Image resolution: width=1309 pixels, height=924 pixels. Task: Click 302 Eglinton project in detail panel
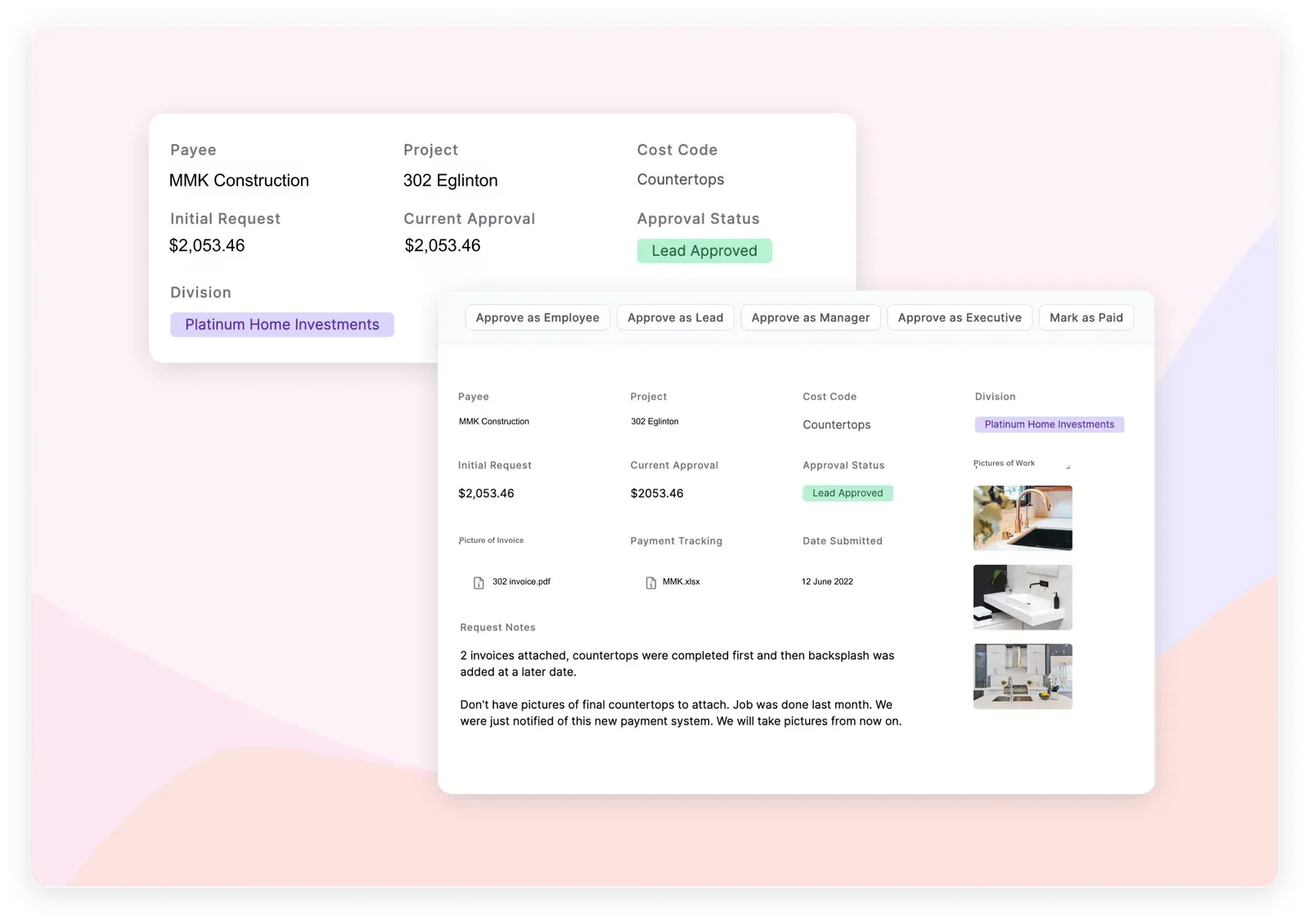tap(654, 422)
